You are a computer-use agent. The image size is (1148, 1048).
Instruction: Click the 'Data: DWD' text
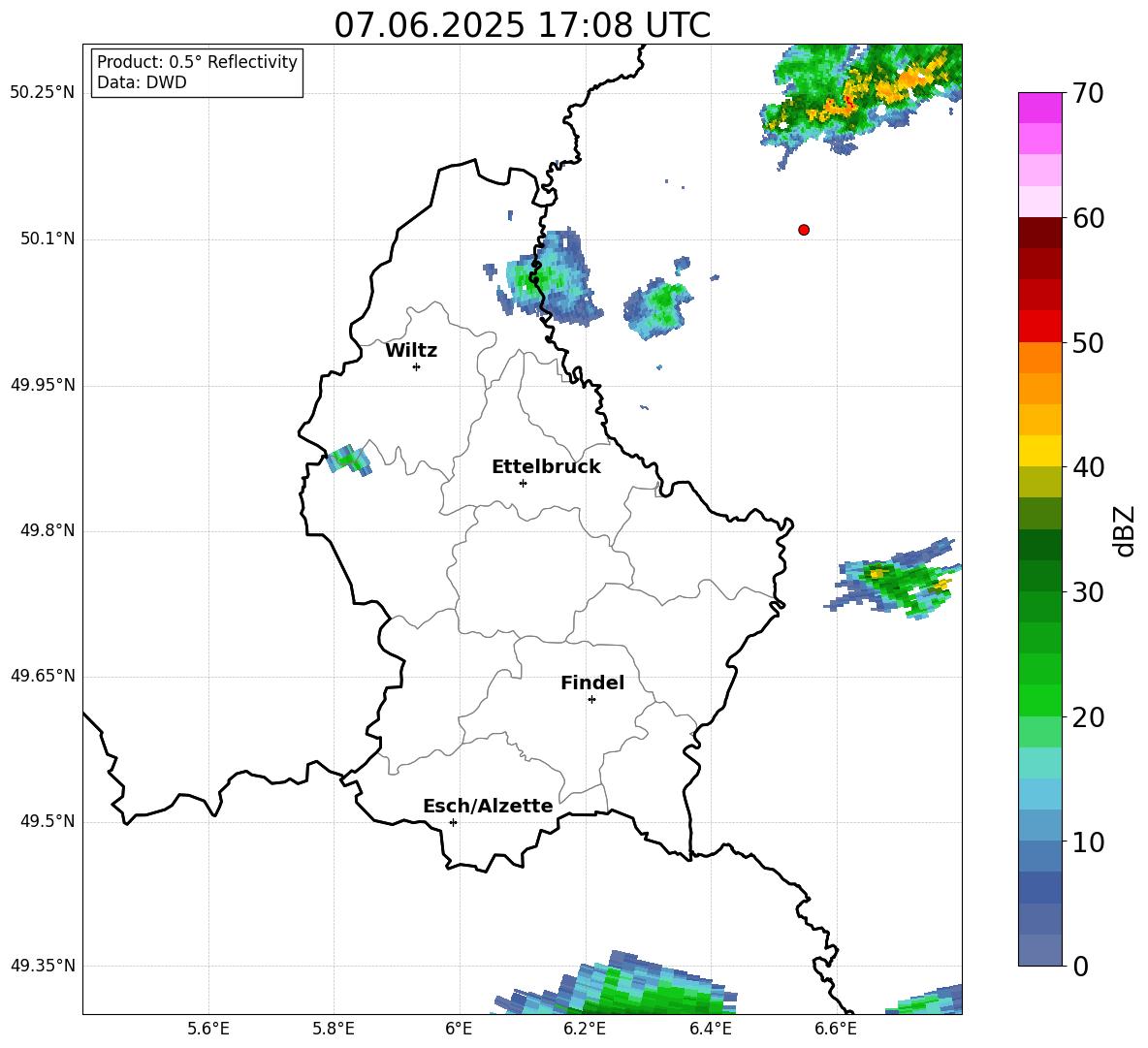[x=142, y=82]
